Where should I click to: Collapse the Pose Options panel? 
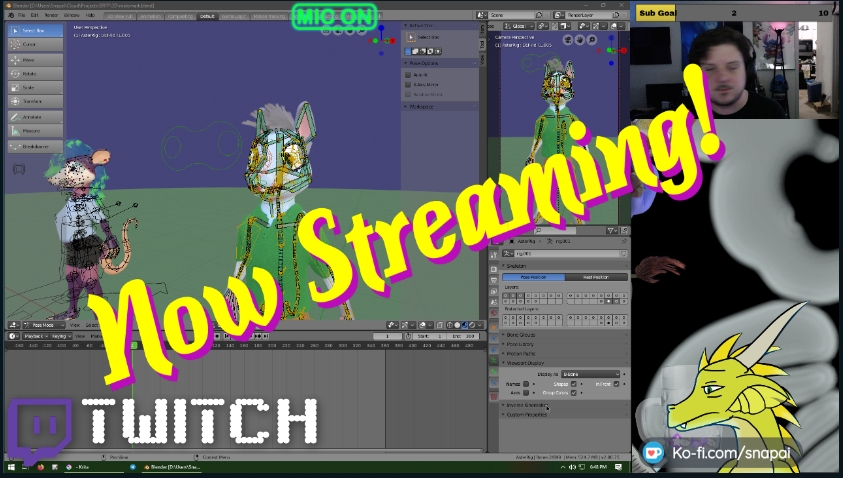[x=424, y=63]
